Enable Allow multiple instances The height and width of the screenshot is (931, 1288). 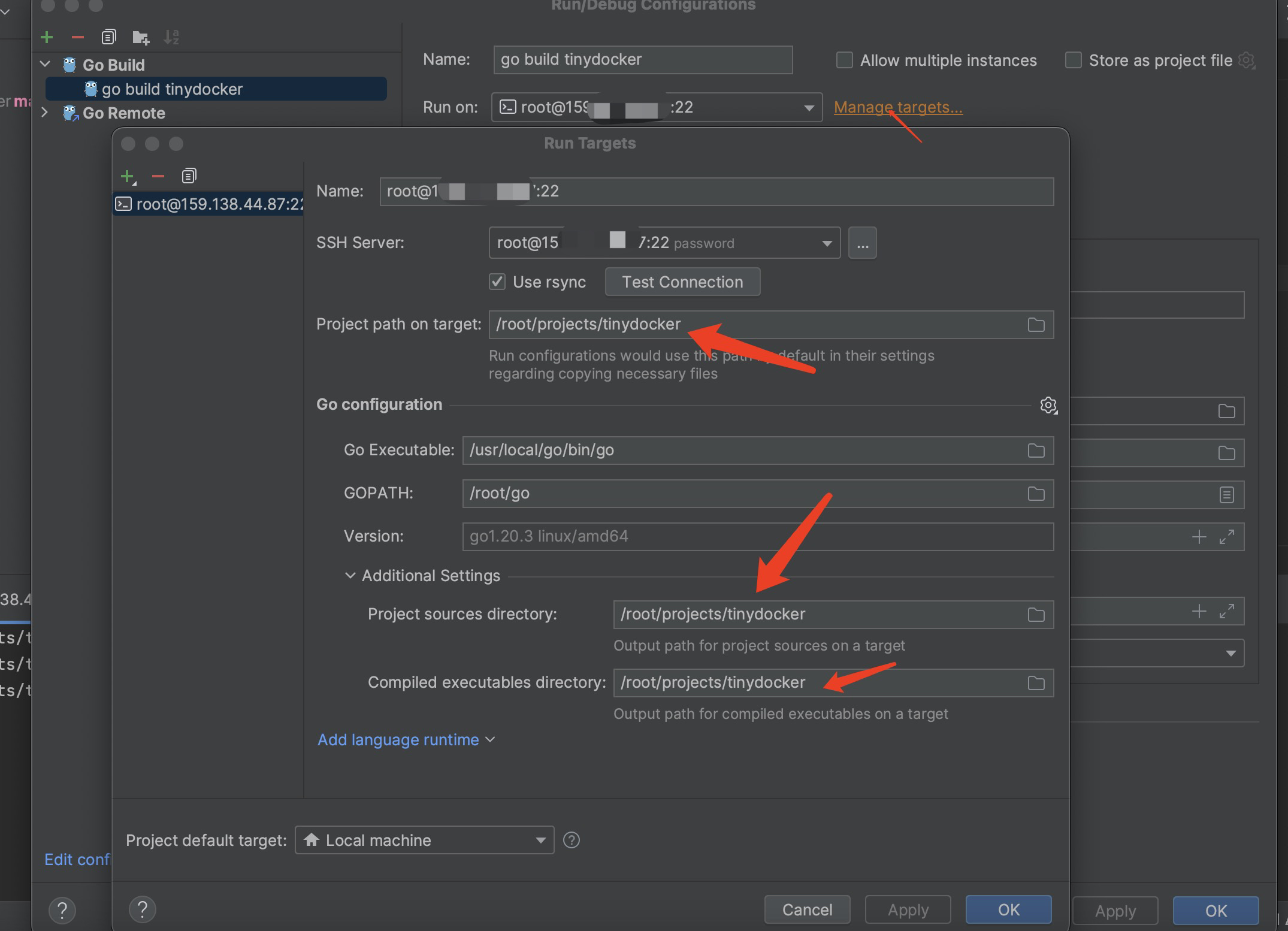pos(845,60)
